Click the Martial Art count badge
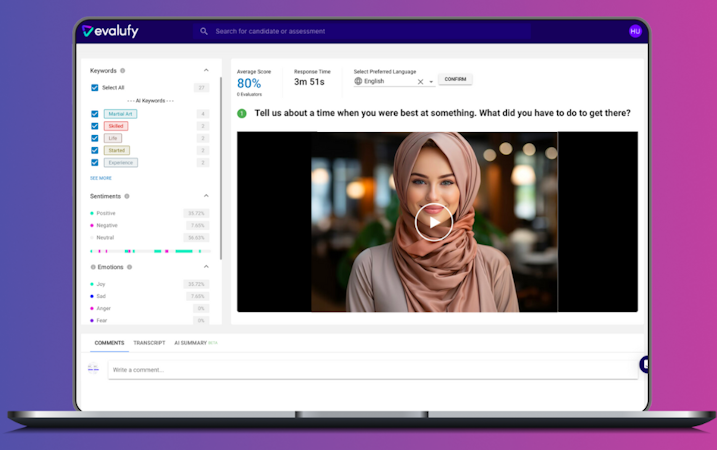 click(203, 114)
